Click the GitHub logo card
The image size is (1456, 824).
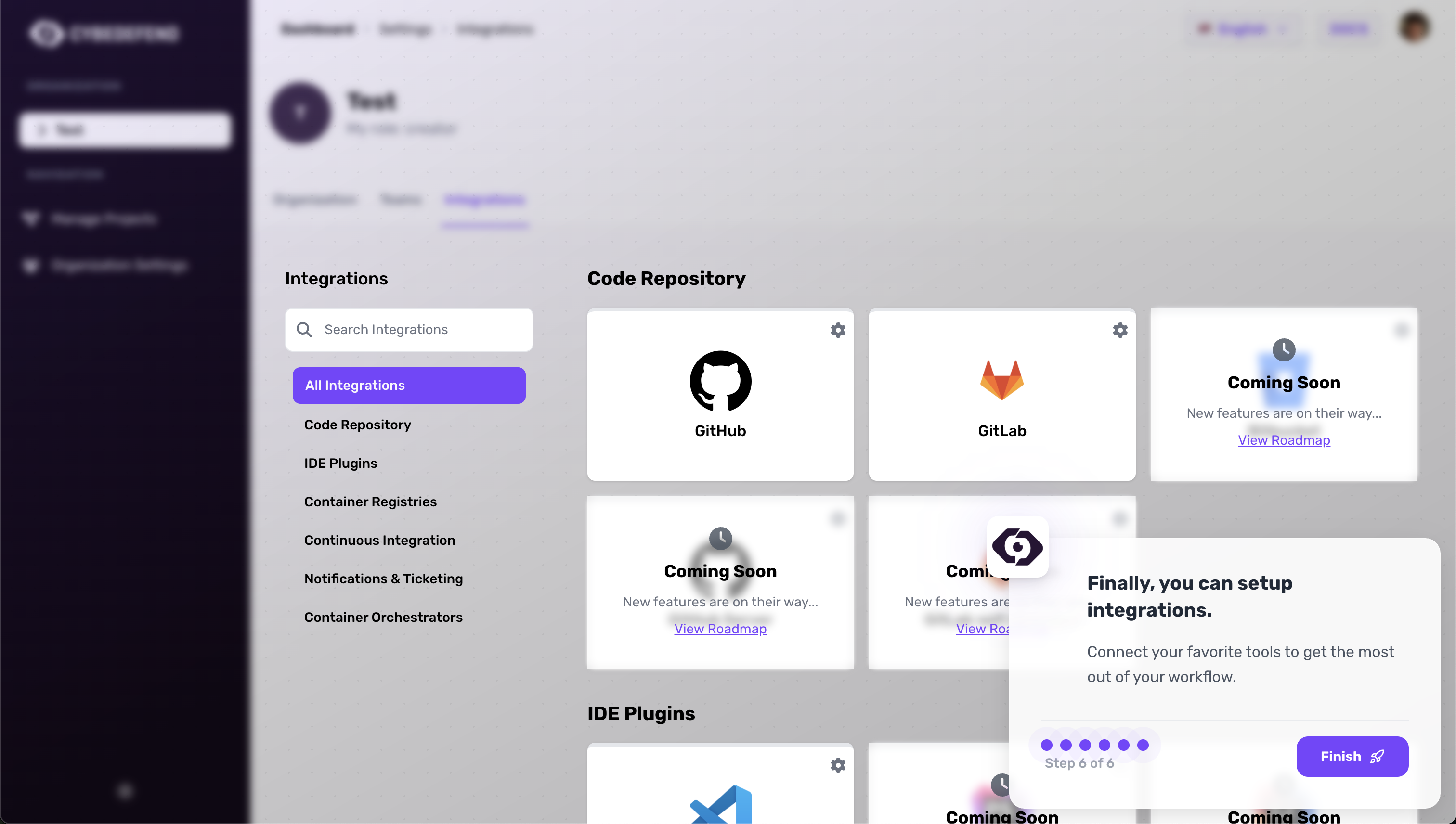720,381
